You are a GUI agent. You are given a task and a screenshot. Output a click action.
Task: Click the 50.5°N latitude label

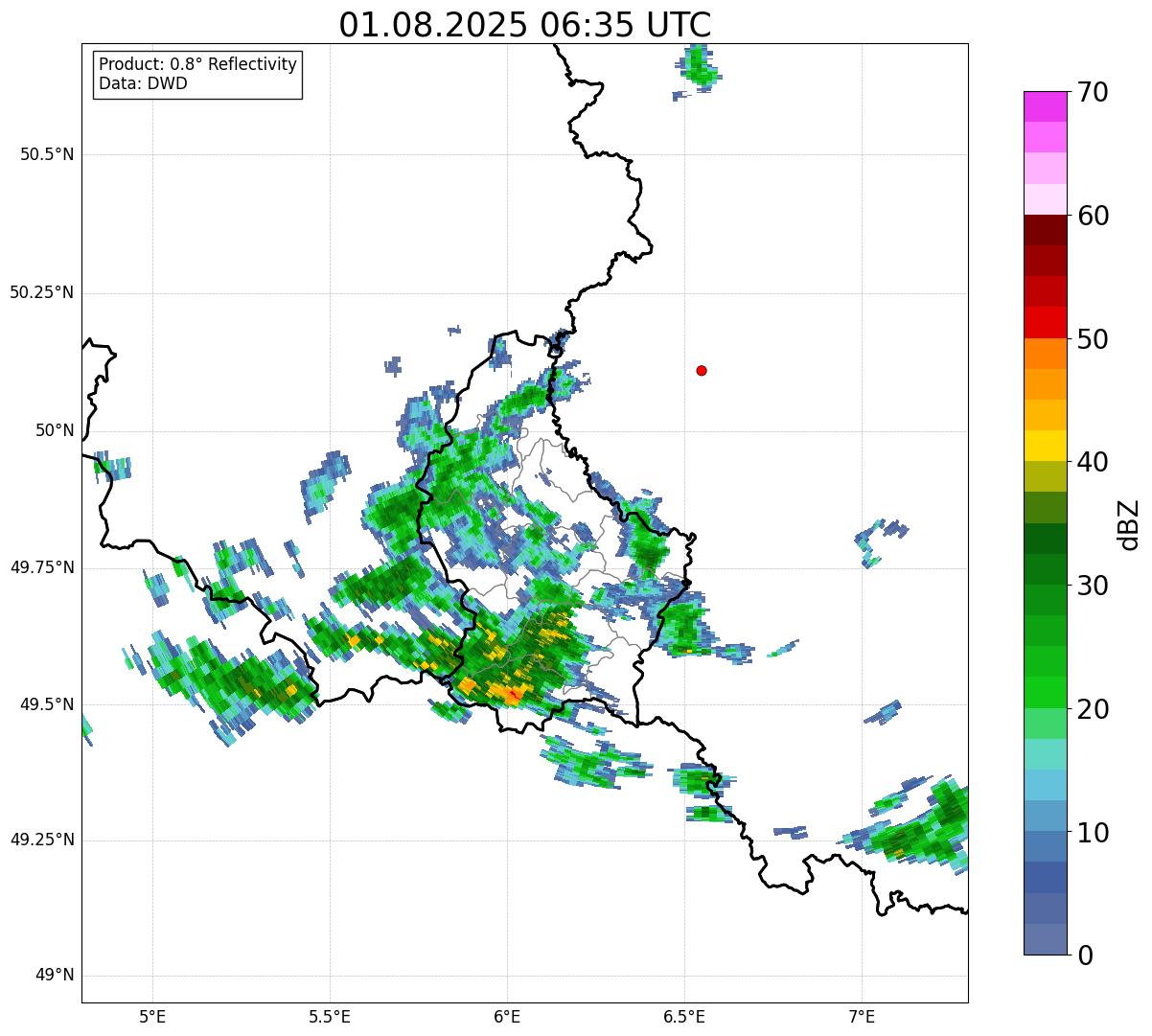pyautogui.click(x=47, y=154)
